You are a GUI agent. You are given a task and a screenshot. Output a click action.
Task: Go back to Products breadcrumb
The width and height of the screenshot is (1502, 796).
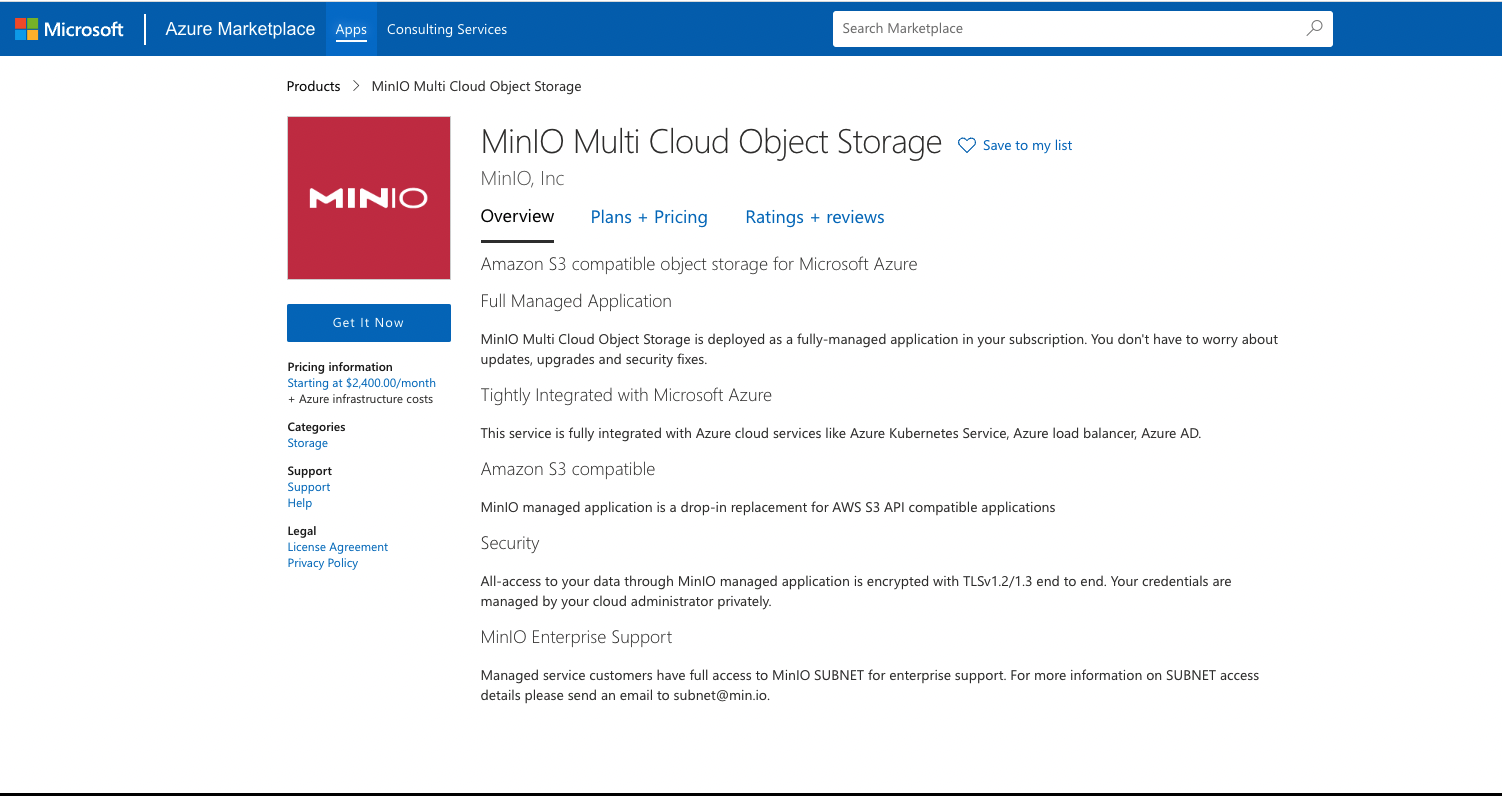[x=313, y=86]
